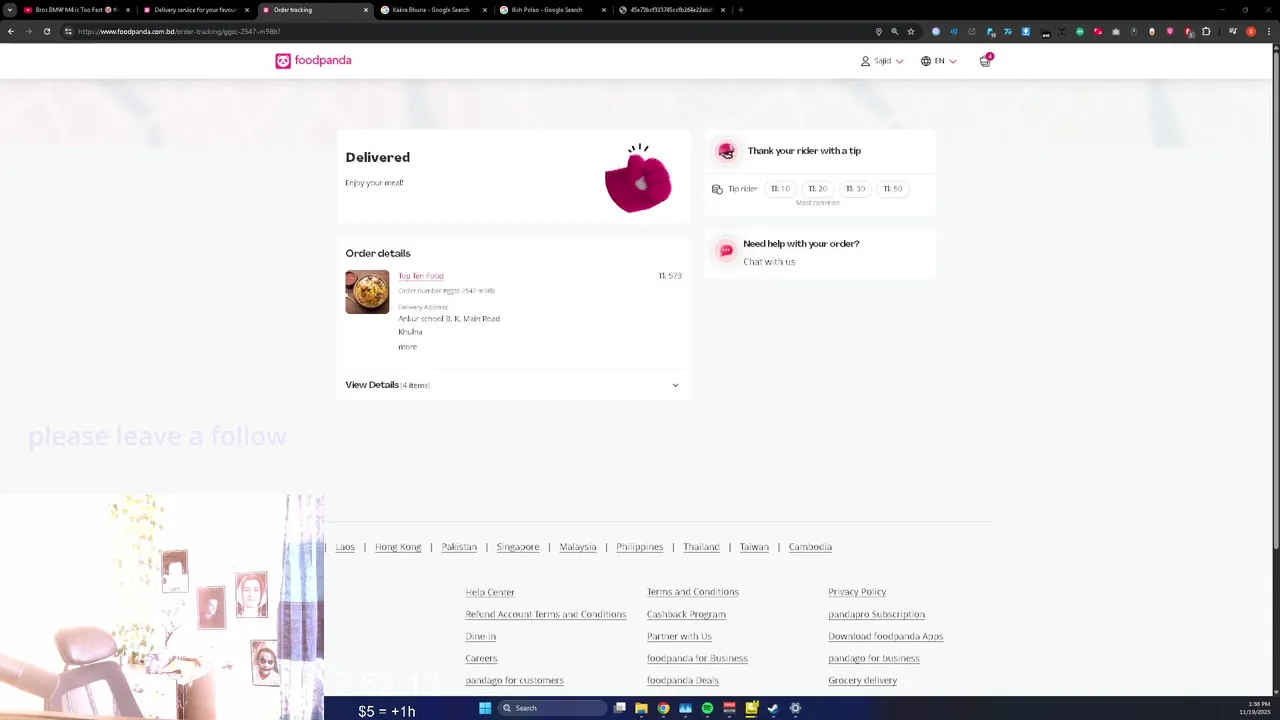This screenshot has width=1280, height=720.
Task: Open Spotify from the taskbar
Action: click(707, 708)
